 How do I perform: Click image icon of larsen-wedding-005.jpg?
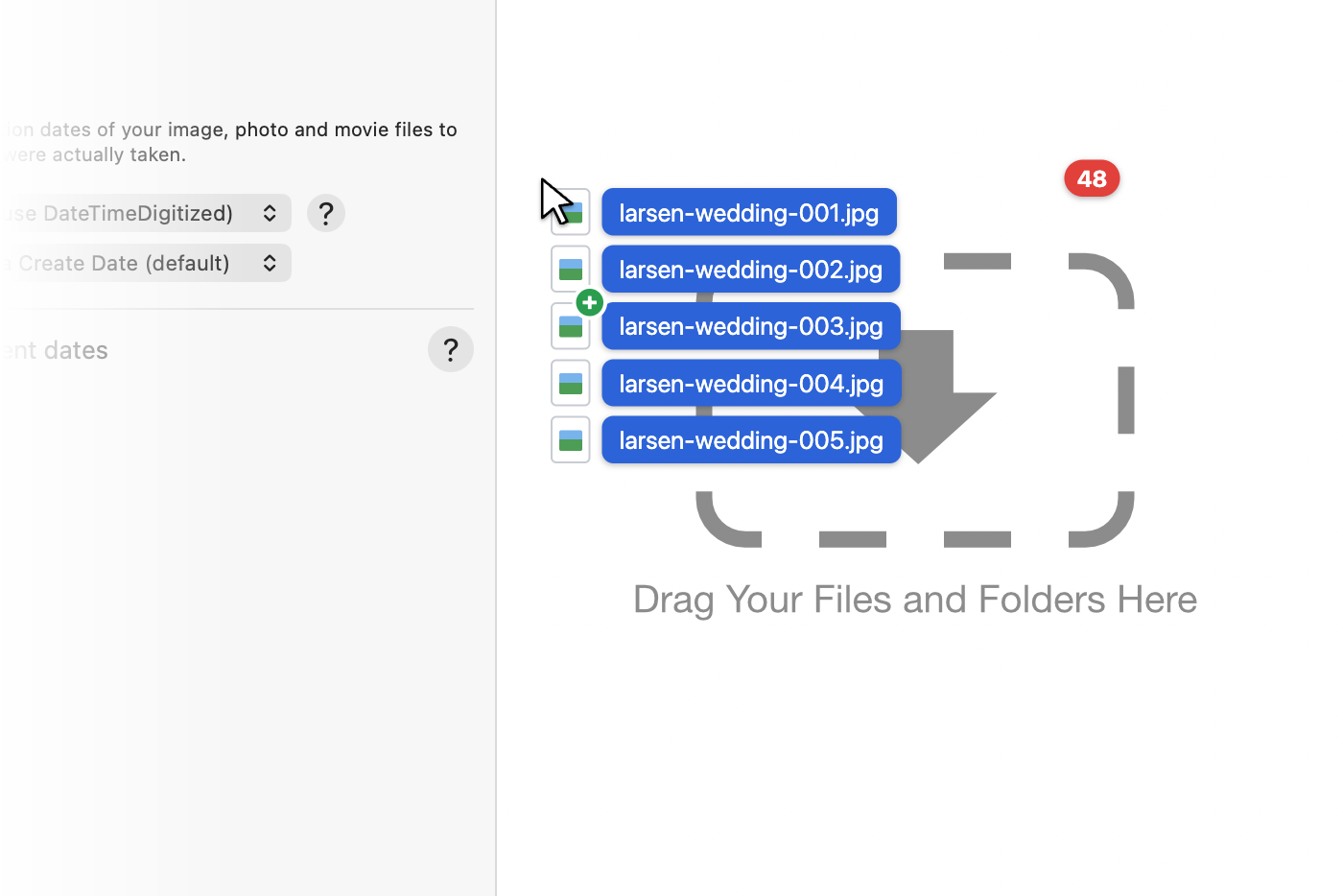tap(571, 440)
